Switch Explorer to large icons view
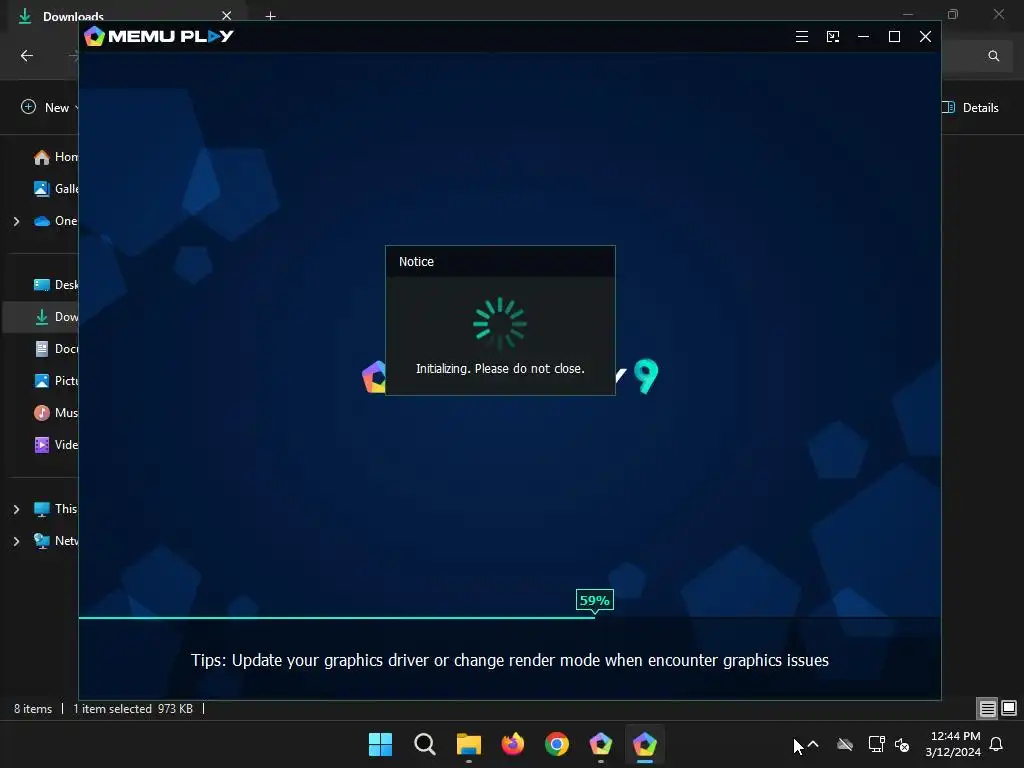 coord(1009,708)
